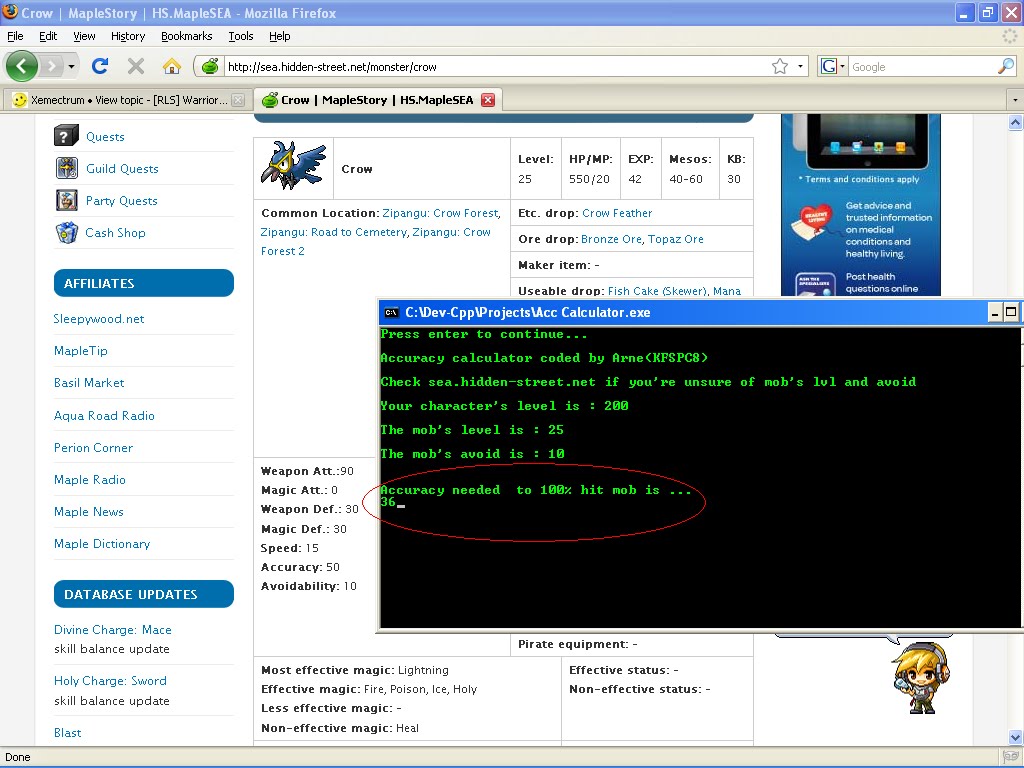Open the Party Quests link
Image resolution: width=1024 pixels, height=768 pixels.
(121, 200)
